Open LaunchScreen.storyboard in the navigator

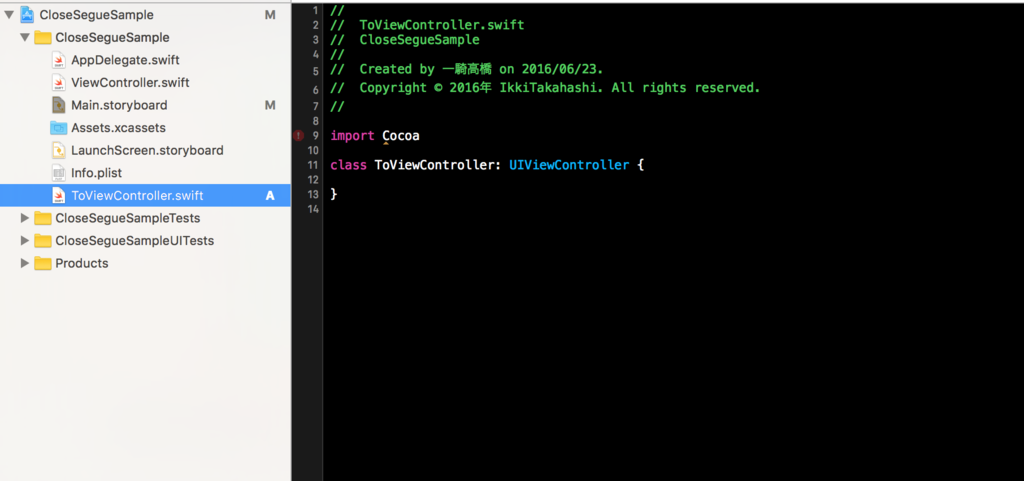coord(148,150)
